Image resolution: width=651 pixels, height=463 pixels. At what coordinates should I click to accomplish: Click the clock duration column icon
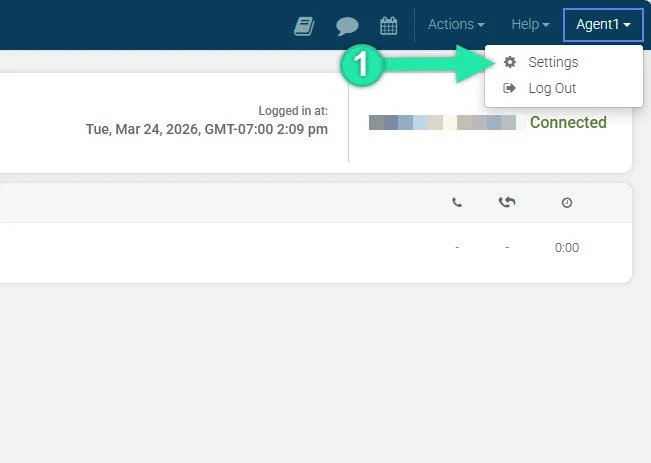(x=567, y=203)
